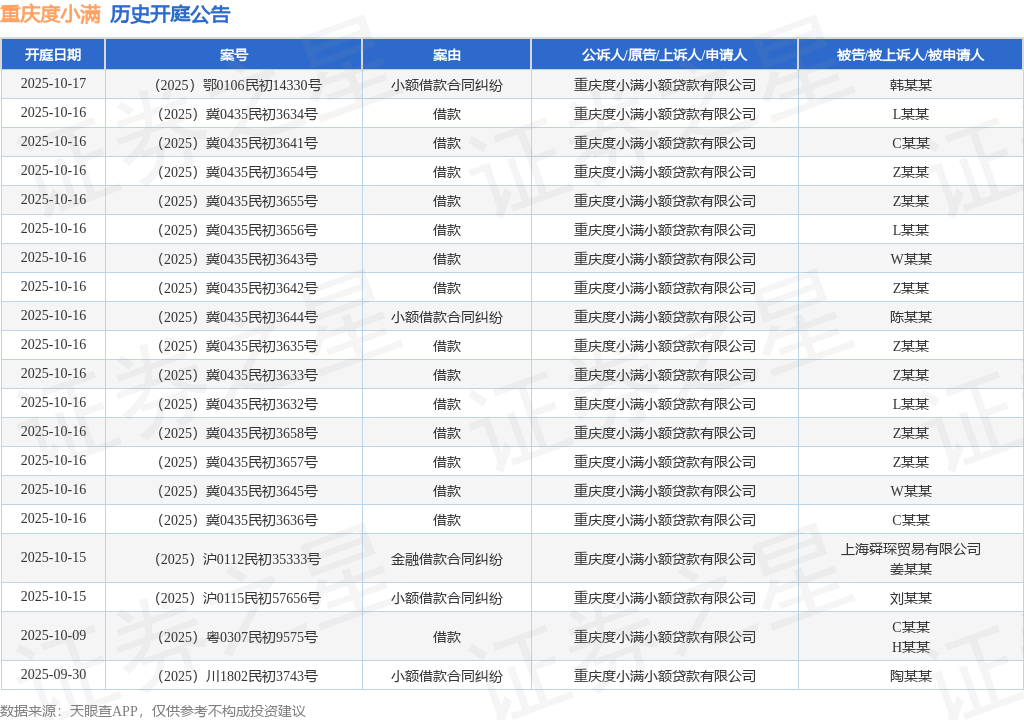
Task: Click 金融借款合同纠纷 case cause
Action: 447,559
